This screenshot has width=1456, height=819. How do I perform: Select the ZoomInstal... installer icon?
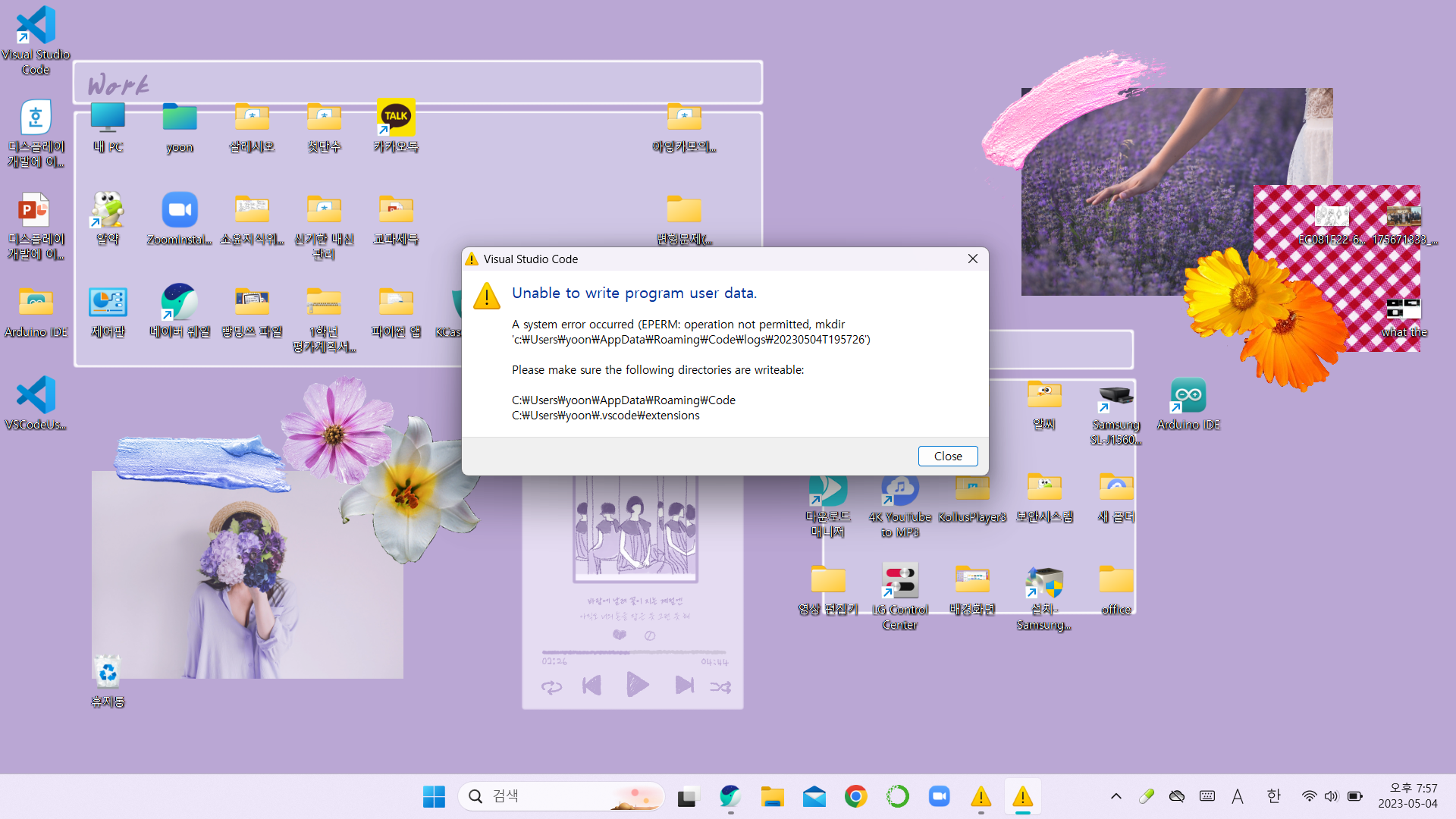(180, 218)
